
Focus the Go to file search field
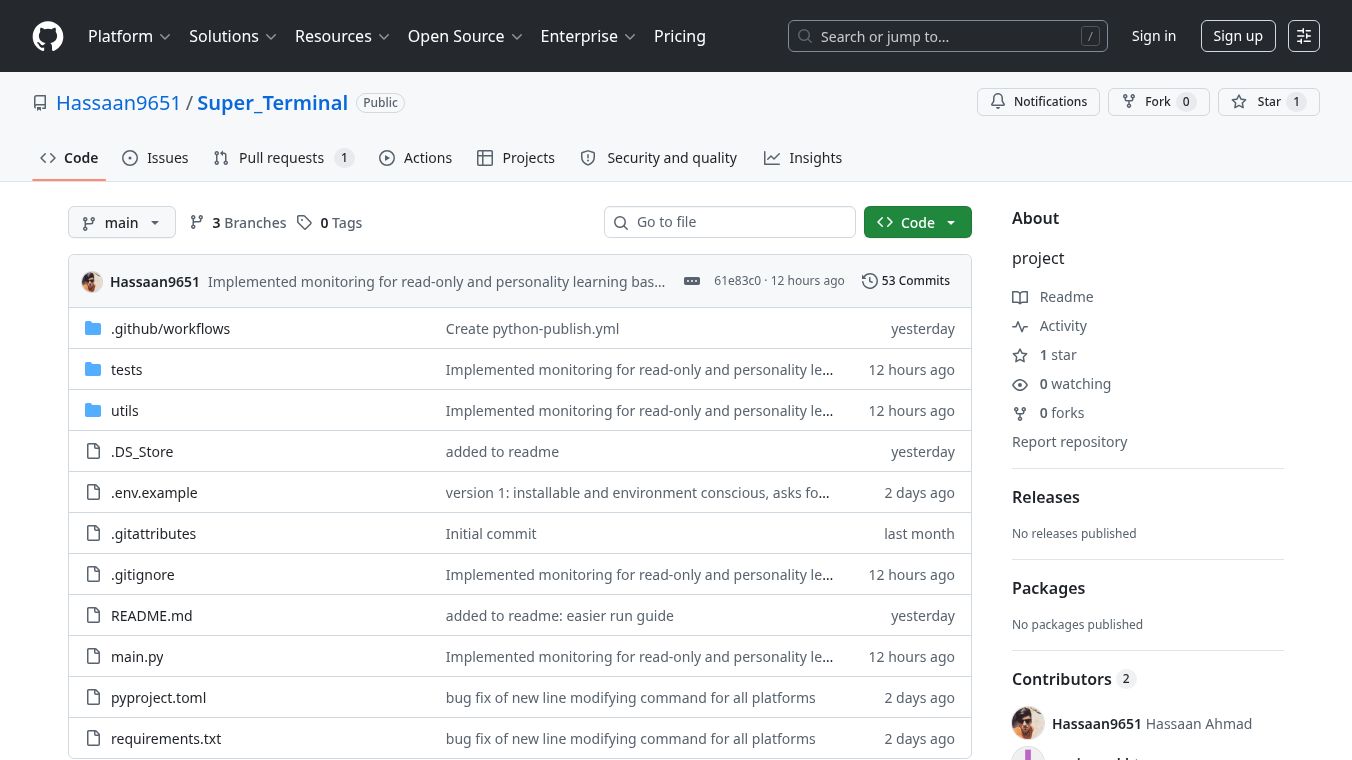pos(730,222)
